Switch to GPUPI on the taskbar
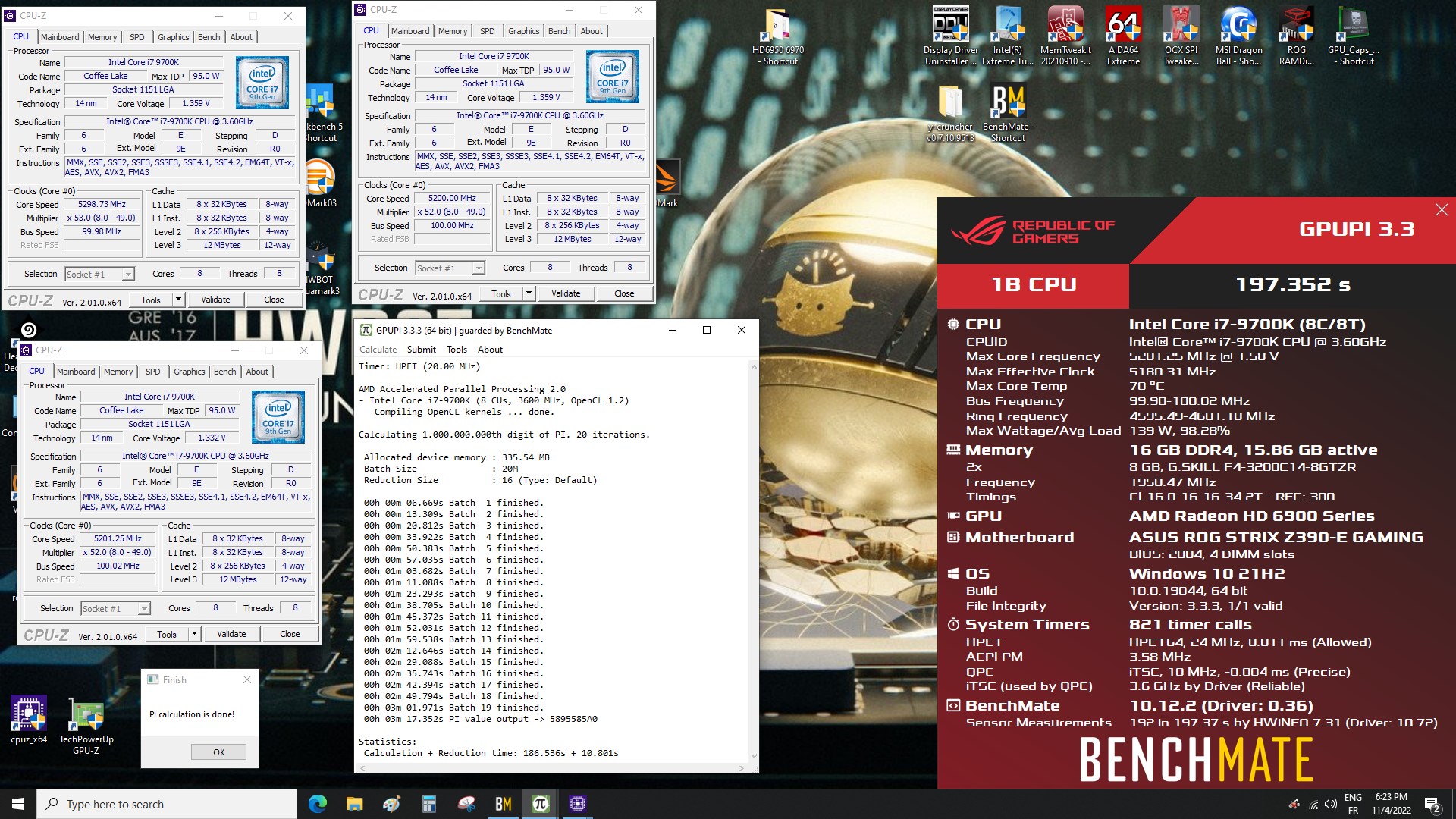The width and height of the screenshot is (1456, 819). [x=540, y=804]
